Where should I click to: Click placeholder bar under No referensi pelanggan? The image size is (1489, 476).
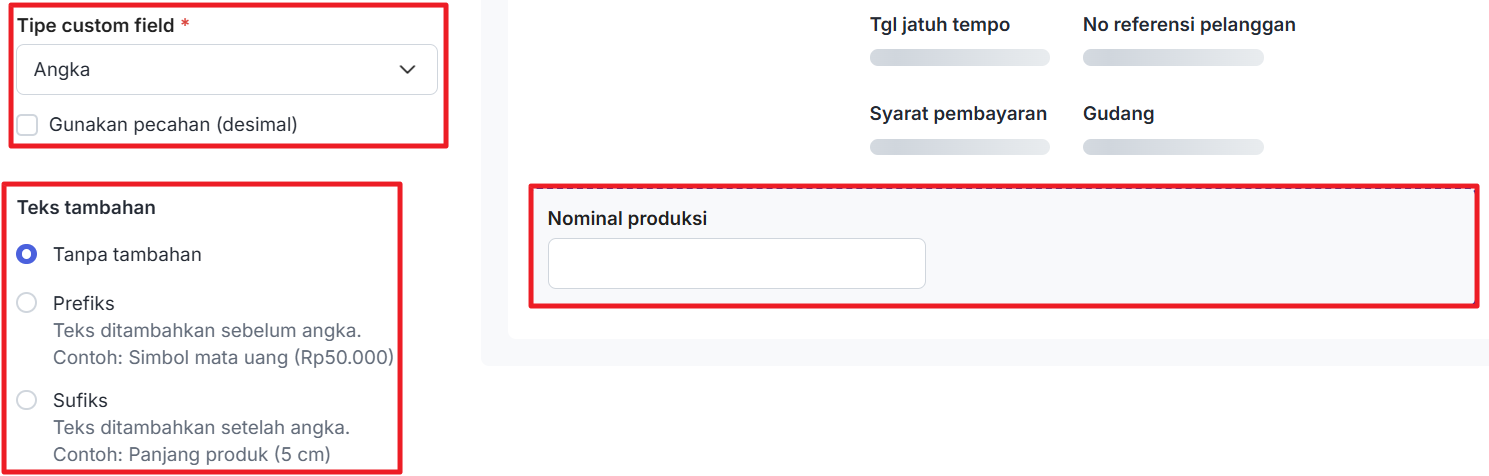click(1173, 58)
